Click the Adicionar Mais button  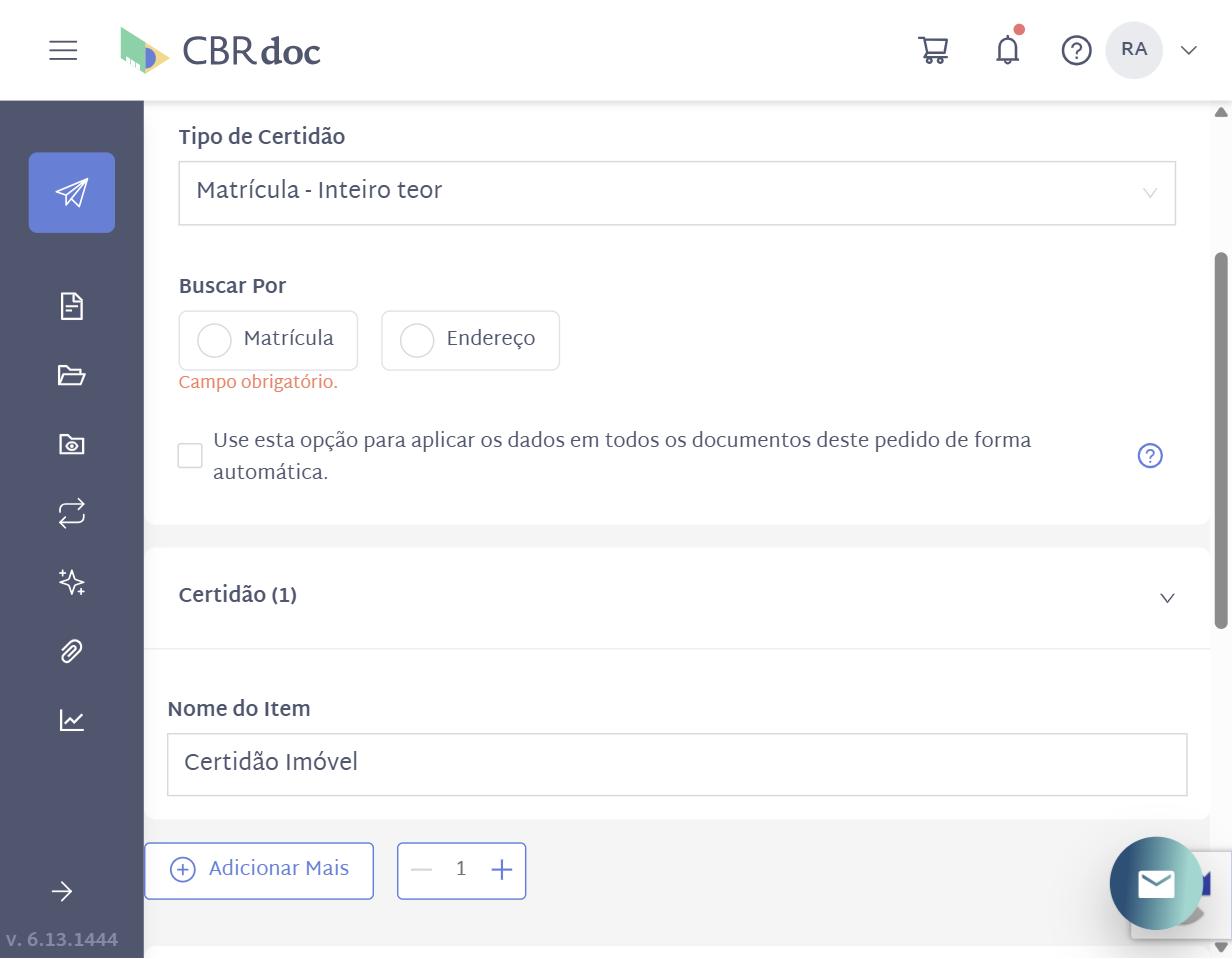(259, 870)
